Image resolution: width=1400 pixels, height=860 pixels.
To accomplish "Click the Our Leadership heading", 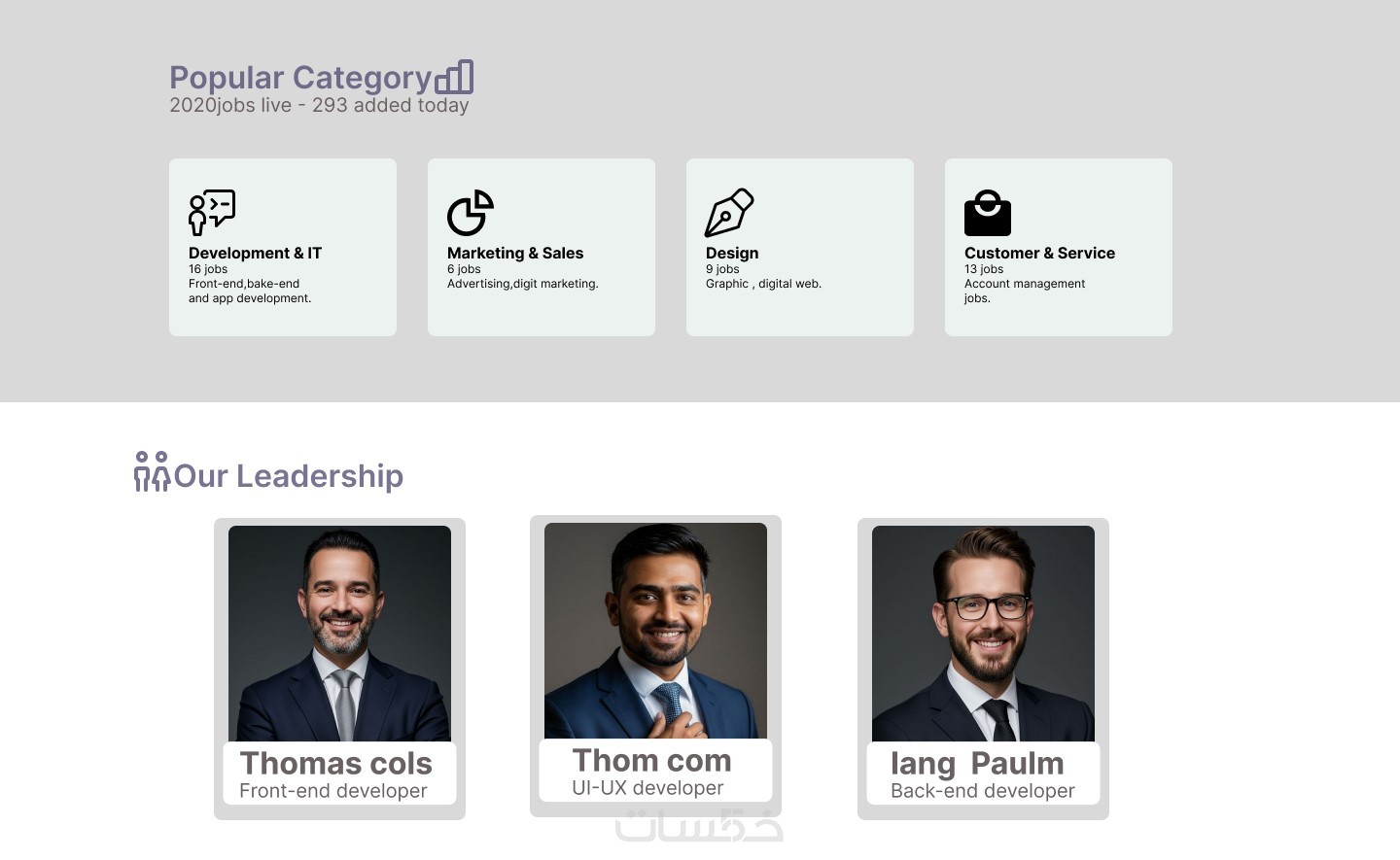I will point(289,476).
